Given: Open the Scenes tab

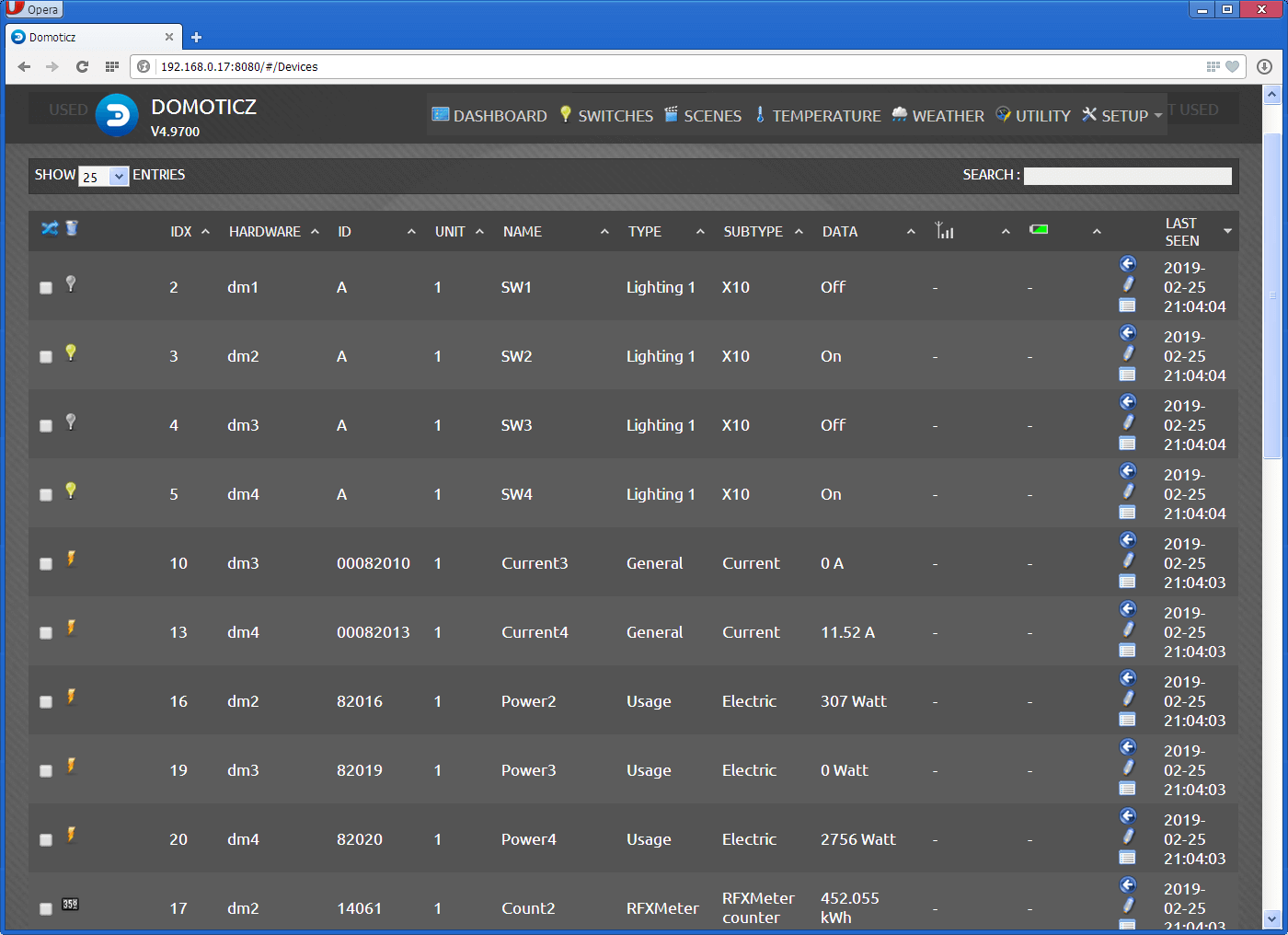Looking at the screenshot, I should tap(703, 115).
